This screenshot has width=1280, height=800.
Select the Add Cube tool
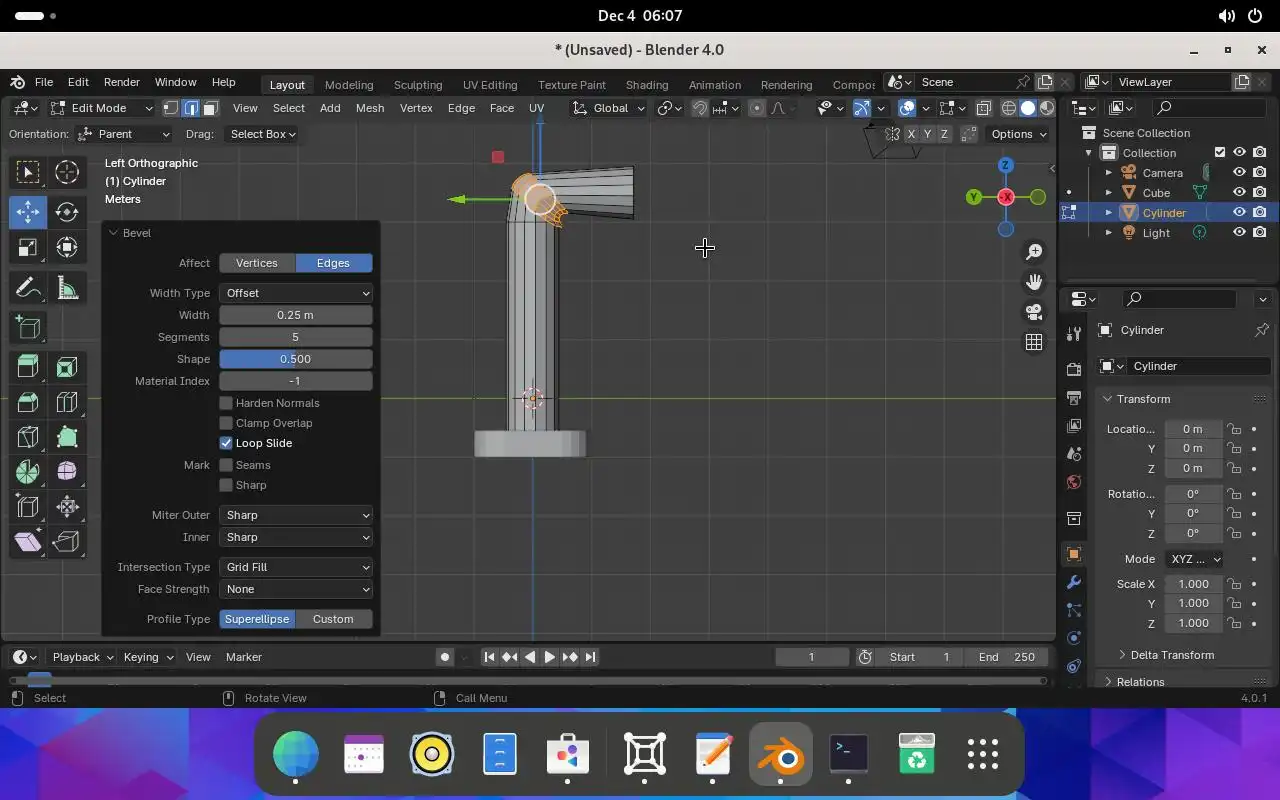[28, 327]
